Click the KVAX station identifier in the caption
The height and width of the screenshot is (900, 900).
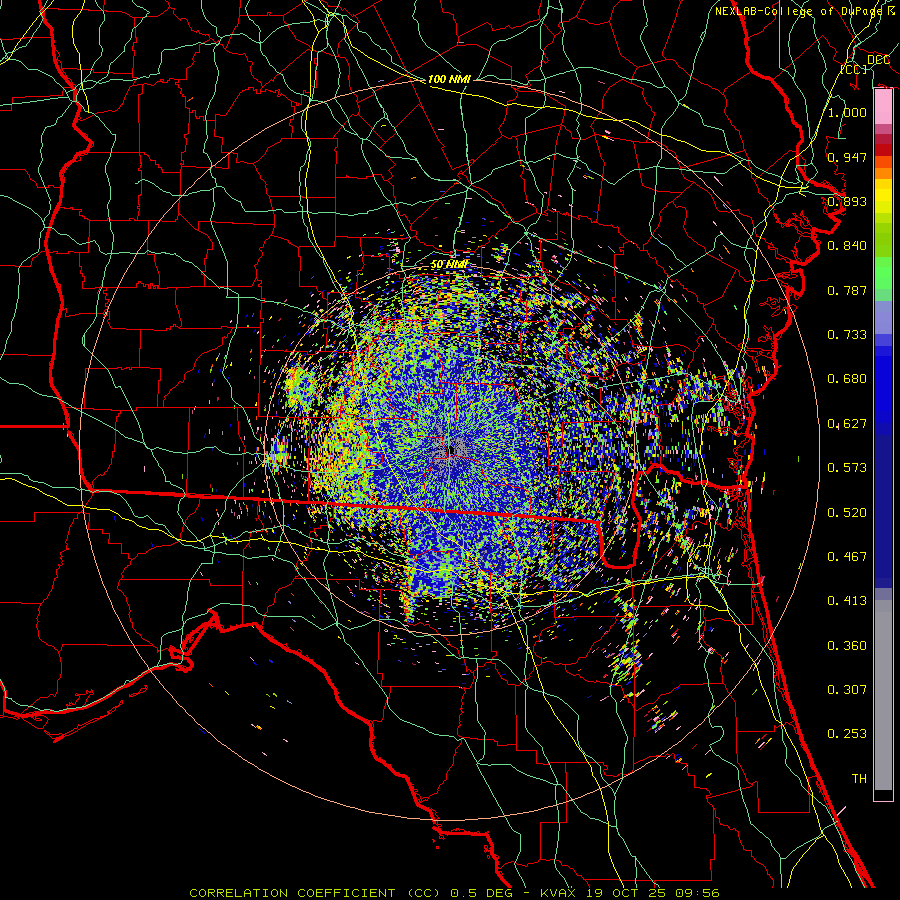click(558, 893)
